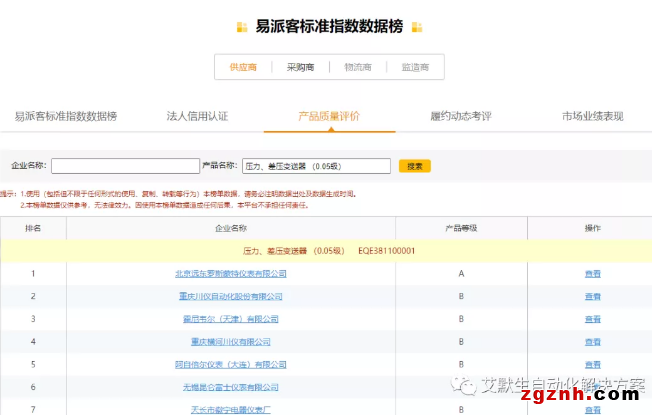
Task: Open the 易派客标准指数数据榜 sub-tab
Action: (66, 116)
